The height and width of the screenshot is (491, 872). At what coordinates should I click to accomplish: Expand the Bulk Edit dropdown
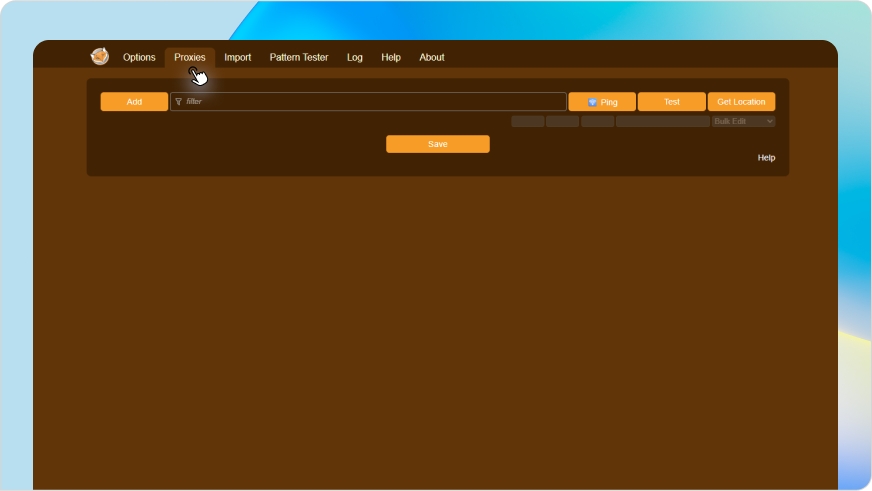(x=743, y=121)
